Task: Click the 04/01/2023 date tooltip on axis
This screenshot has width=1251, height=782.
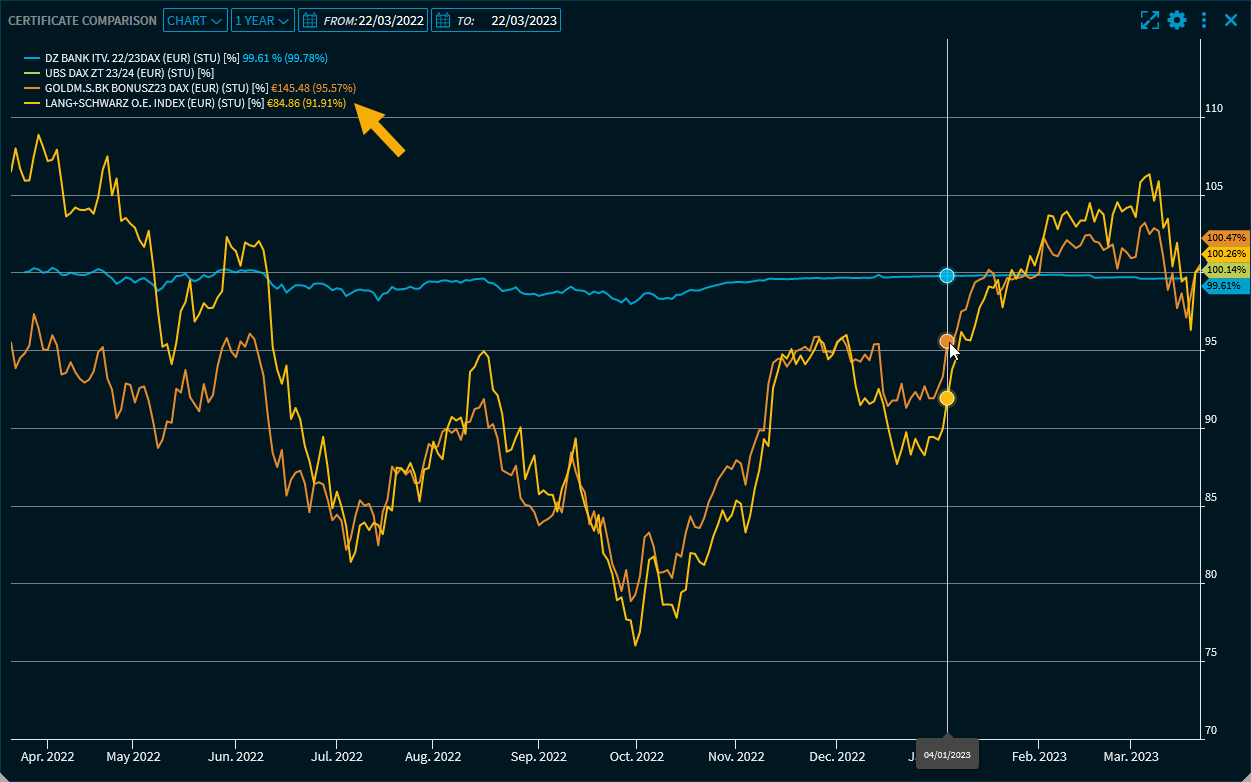Action: click(x=947, y=754)
